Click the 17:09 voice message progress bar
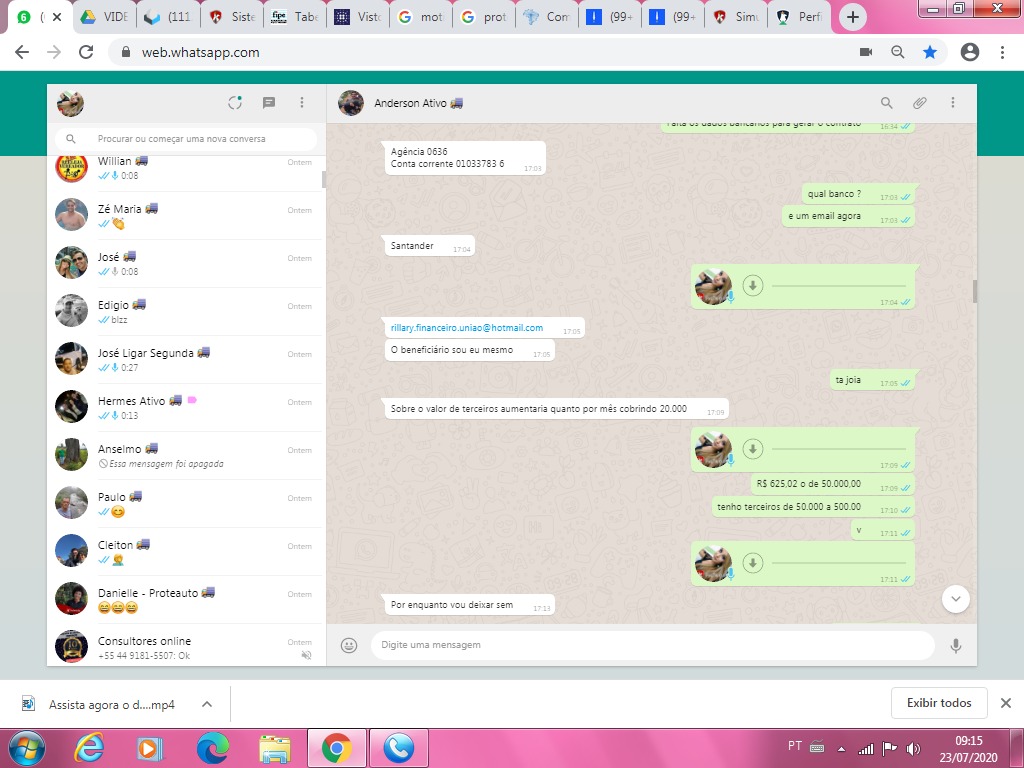The width and height of the screenshot is (1024, 768). tap(838, 450)
